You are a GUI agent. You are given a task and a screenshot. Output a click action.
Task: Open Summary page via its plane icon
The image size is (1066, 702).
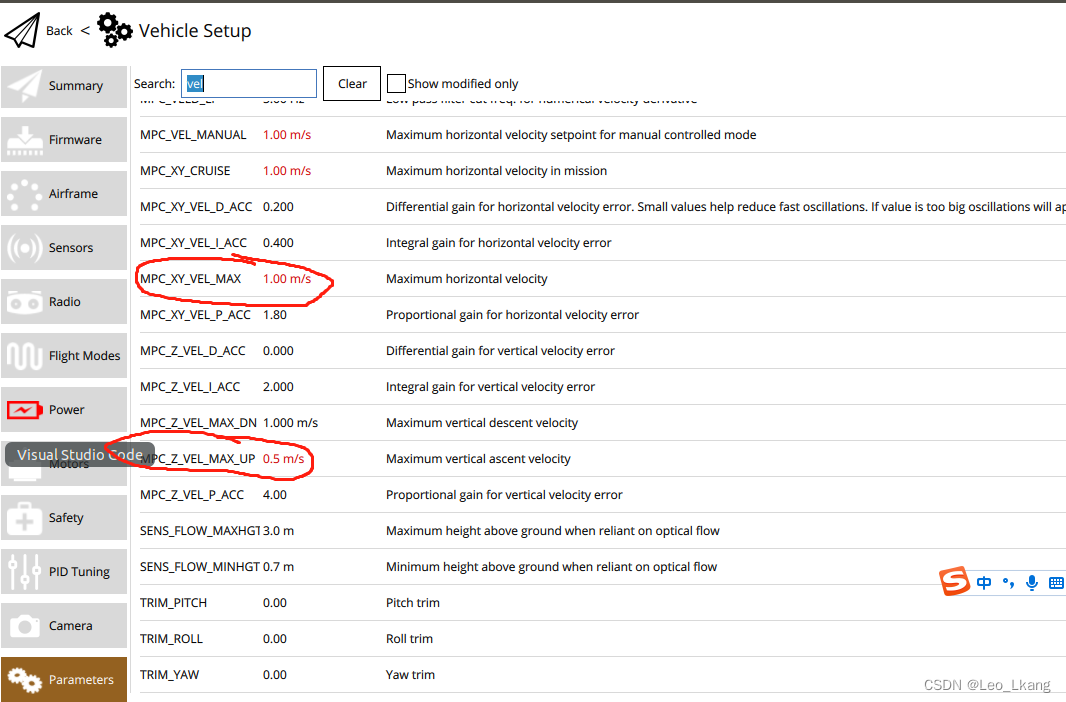24,86
